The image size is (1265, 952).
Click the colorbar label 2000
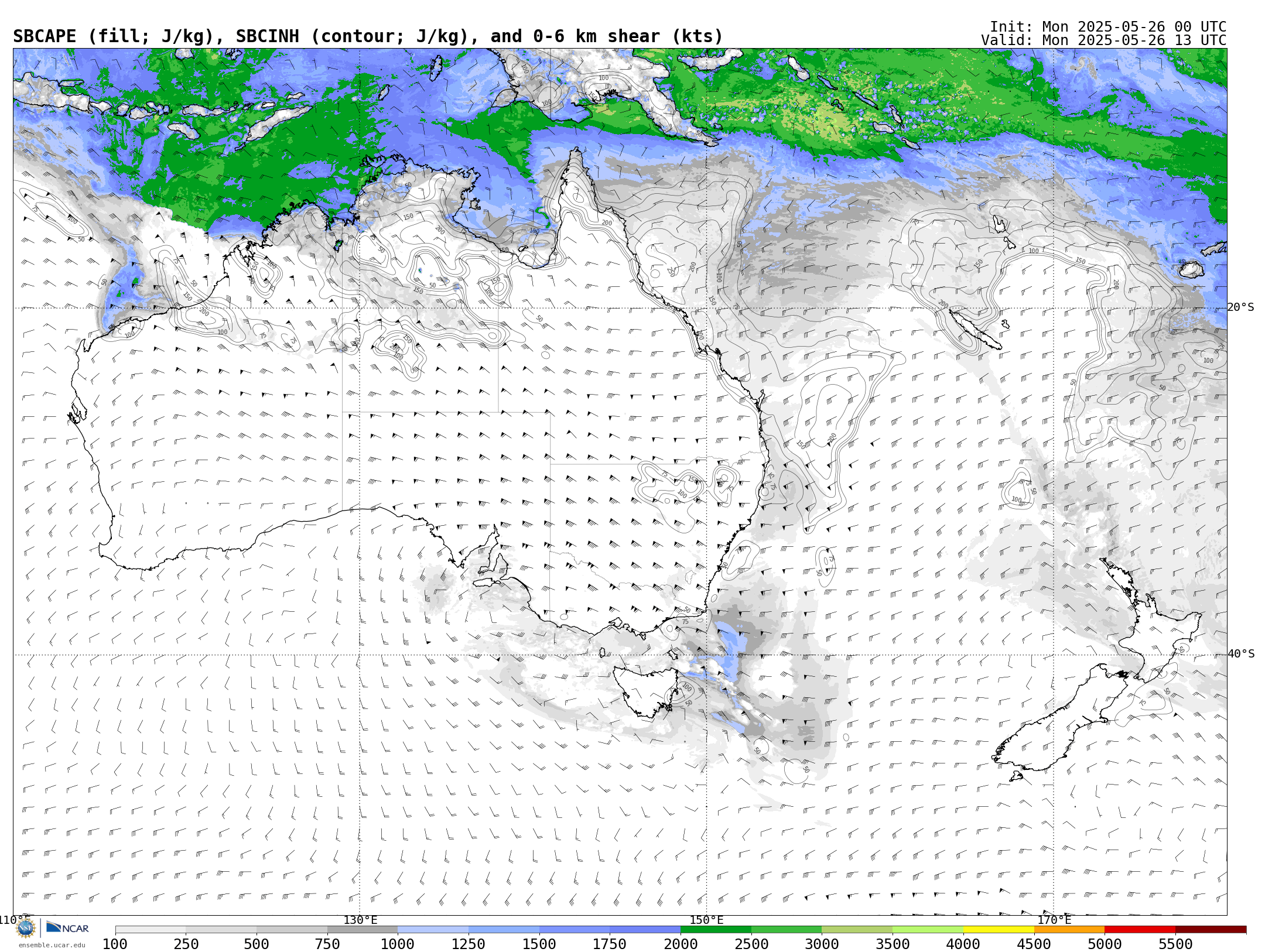[x=681, y=944]
